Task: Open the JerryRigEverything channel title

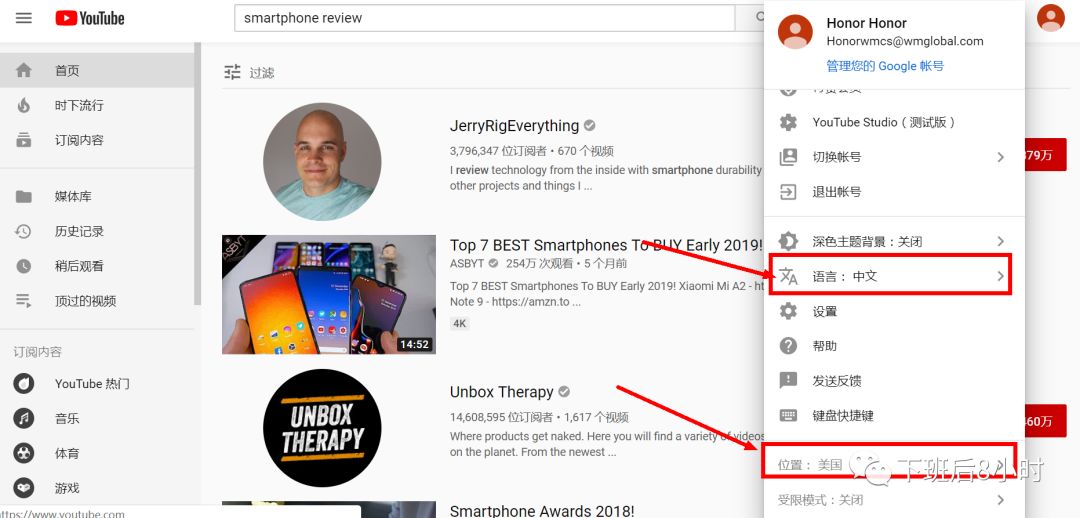Action: [x=514, y=125]
